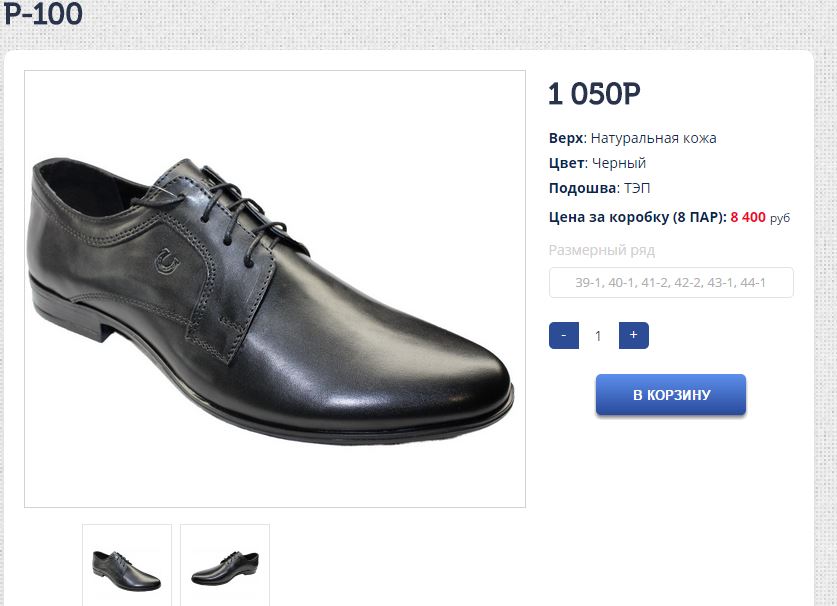
Task: Click the horseshoe logo on the shoe
Action: (168, 262)
